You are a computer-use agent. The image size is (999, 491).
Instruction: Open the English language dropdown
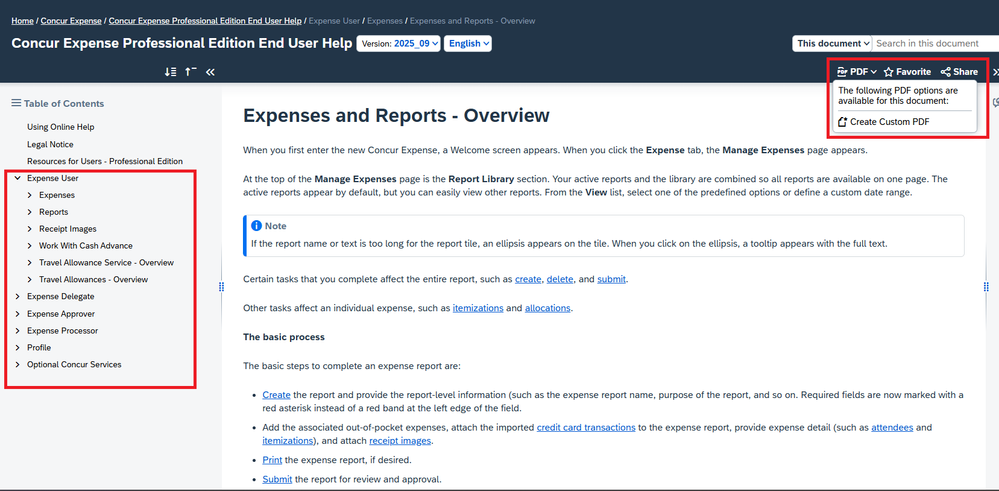pos(468,43)
